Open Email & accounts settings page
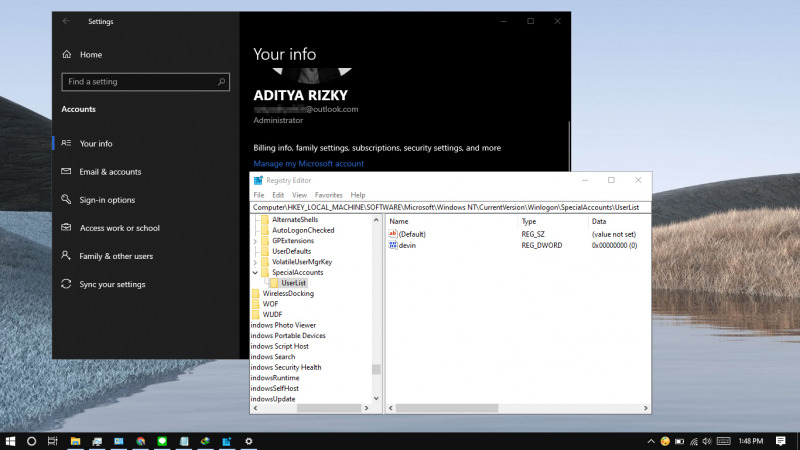 click(110, 172)
